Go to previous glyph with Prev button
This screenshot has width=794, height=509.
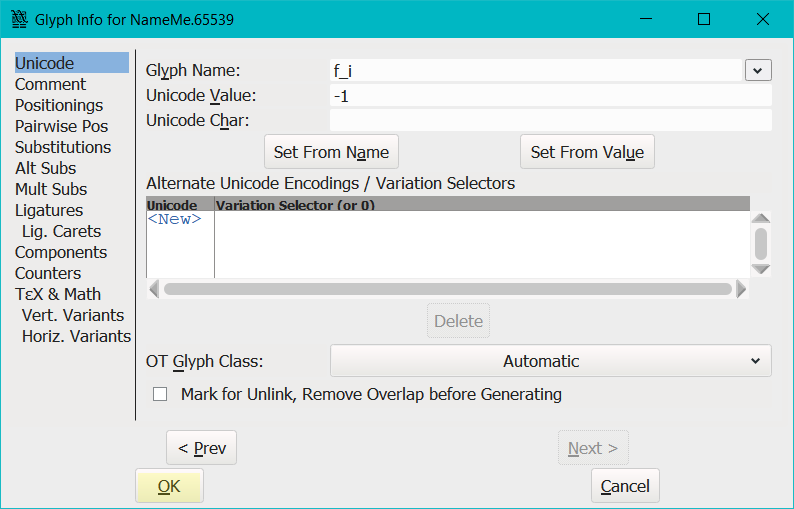(x=202, y=448)
